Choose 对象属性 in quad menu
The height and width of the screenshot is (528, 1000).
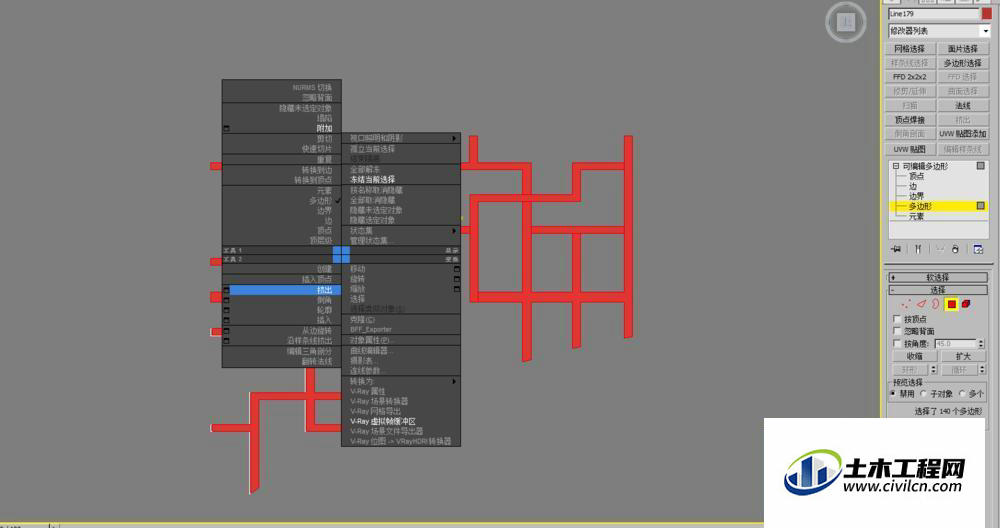coord(369,340)
